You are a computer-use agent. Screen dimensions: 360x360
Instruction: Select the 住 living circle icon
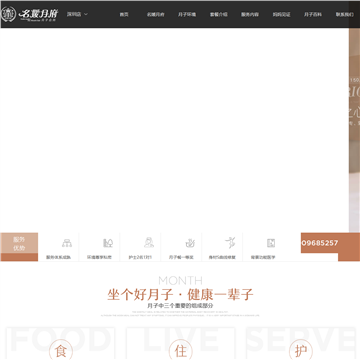pos(181,350)
